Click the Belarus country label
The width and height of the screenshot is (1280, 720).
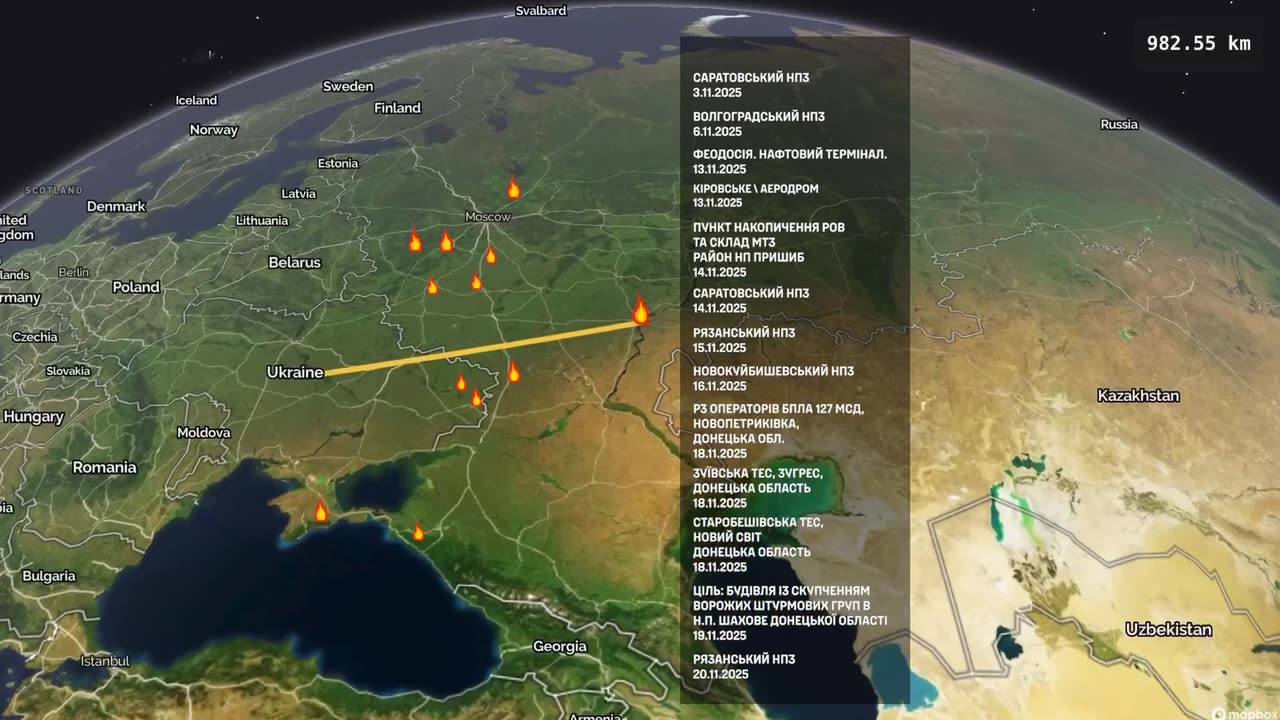295,262
